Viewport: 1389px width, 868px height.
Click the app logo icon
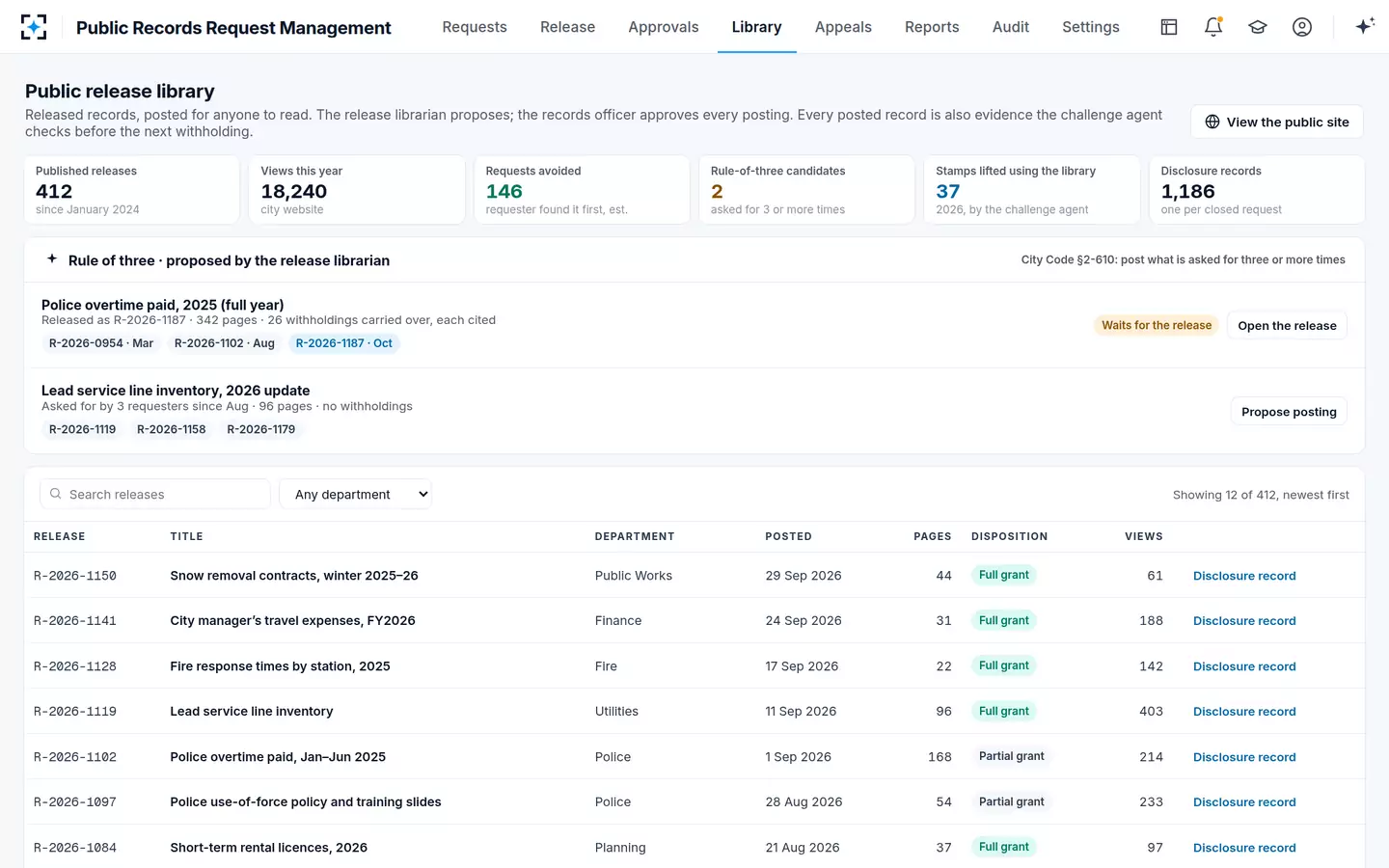coord(34,27)
